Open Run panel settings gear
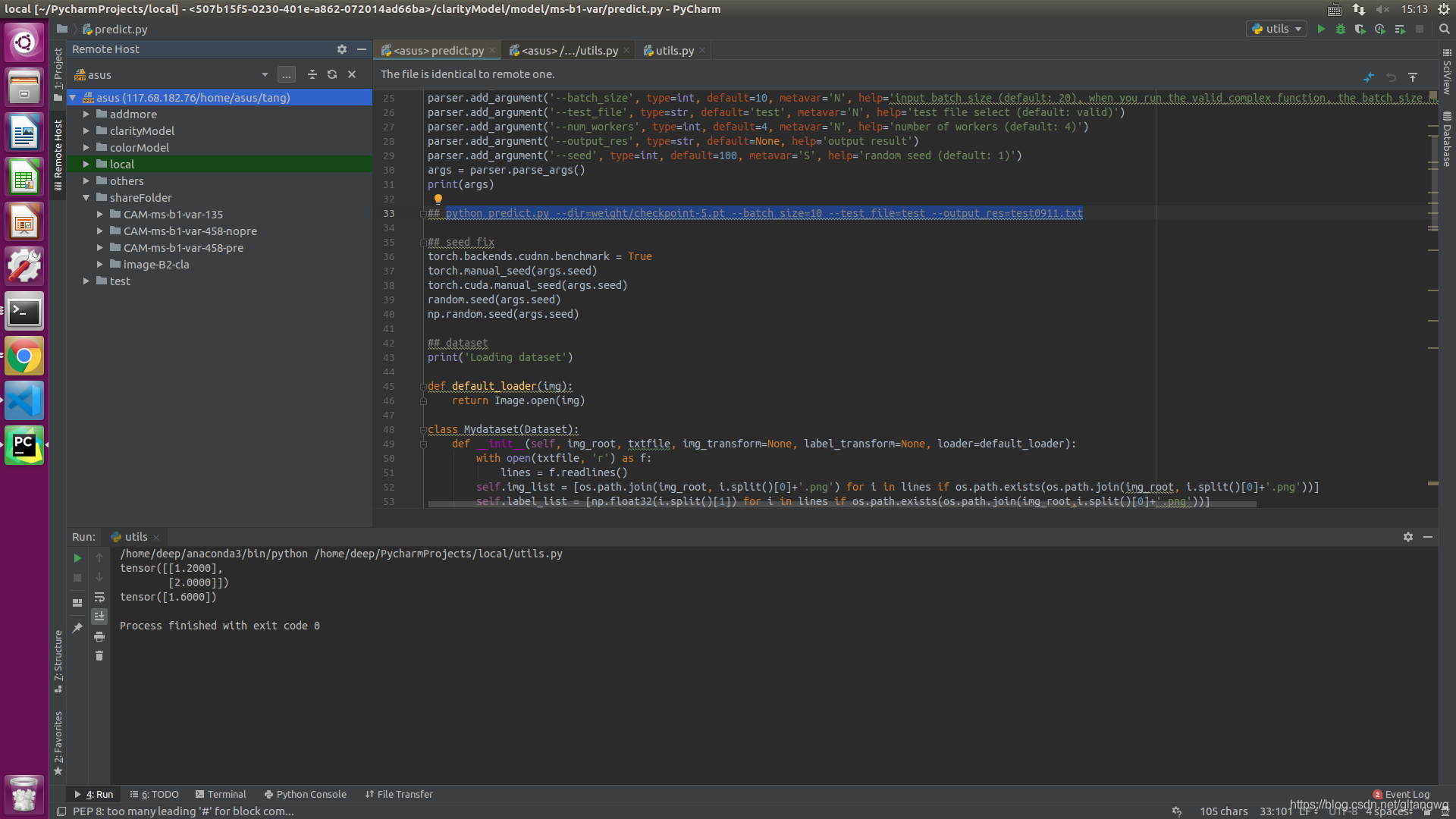 click(x=1408, y=537)
